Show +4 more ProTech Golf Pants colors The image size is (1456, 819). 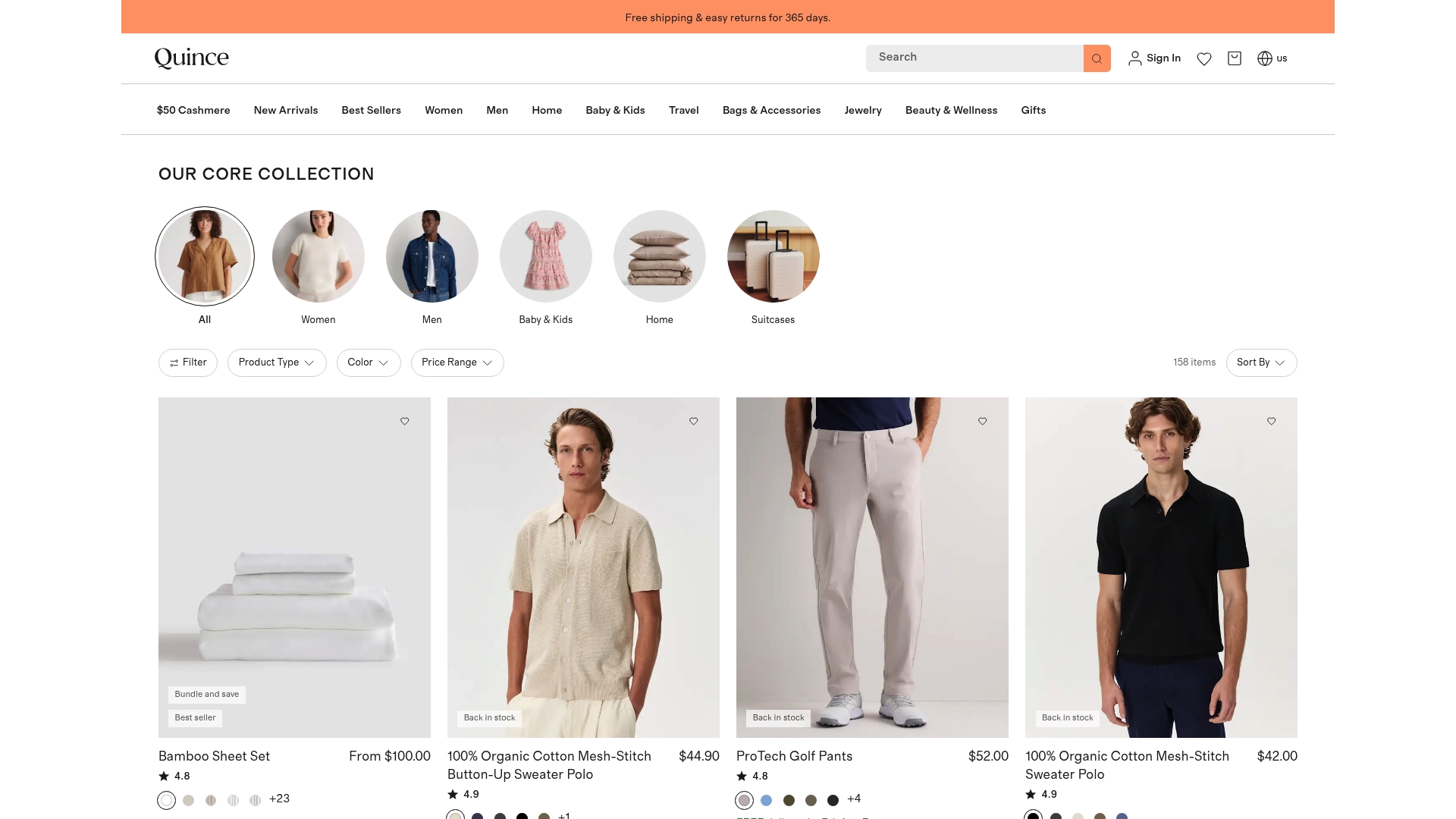(x=854, y=799)
